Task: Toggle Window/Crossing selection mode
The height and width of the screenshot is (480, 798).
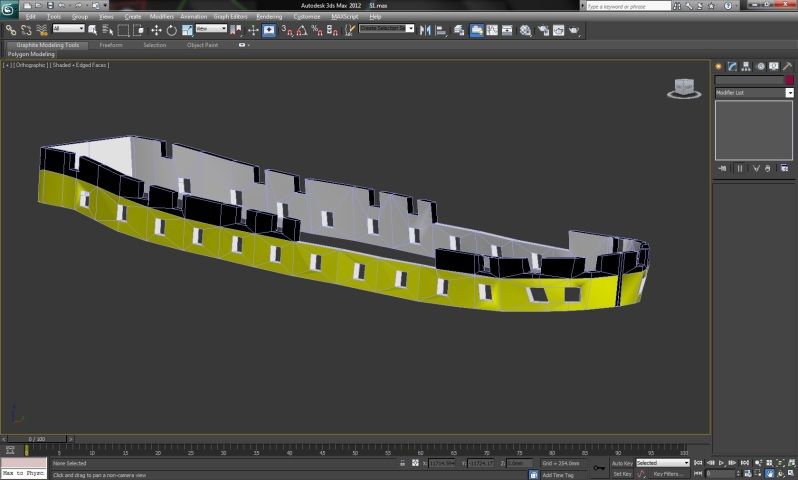Action: point(138,31)
